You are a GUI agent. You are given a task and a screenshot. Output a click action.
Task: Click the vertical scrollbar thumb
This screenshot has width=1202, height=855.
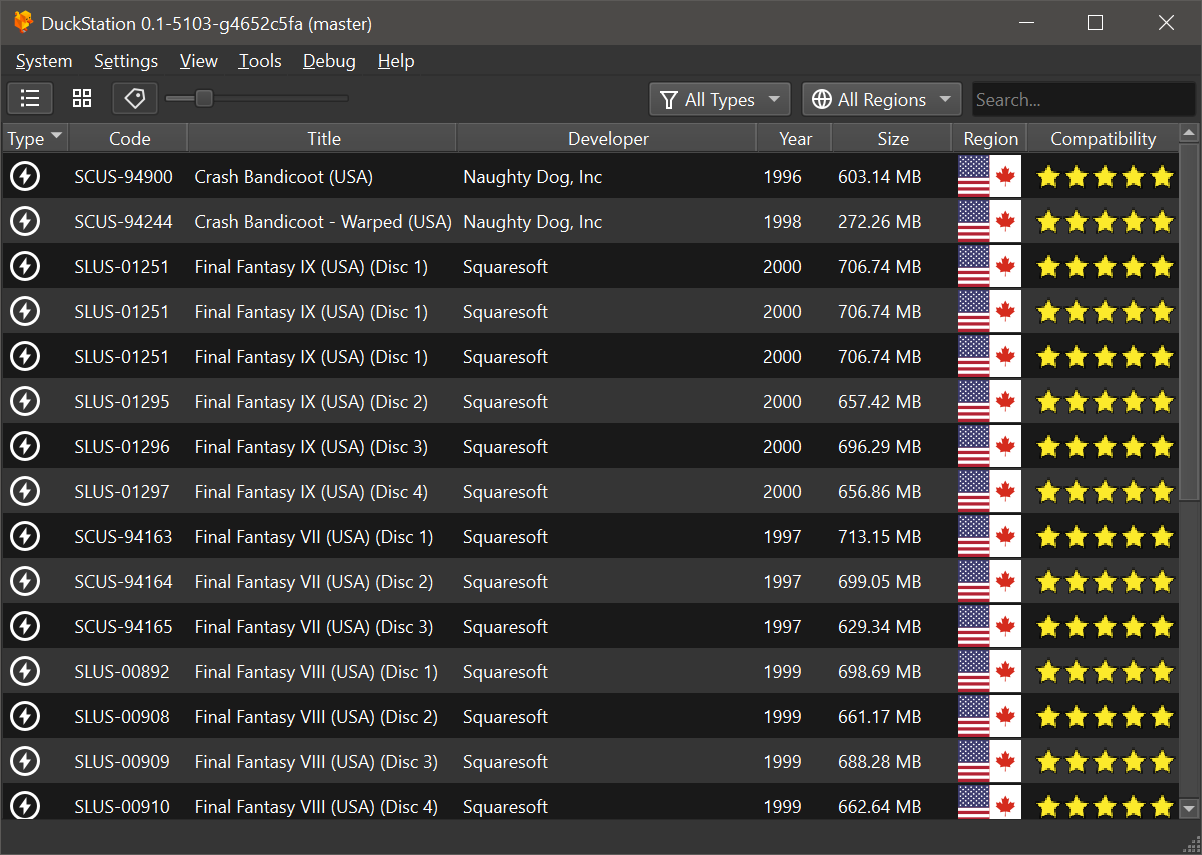pos(1189,323)
